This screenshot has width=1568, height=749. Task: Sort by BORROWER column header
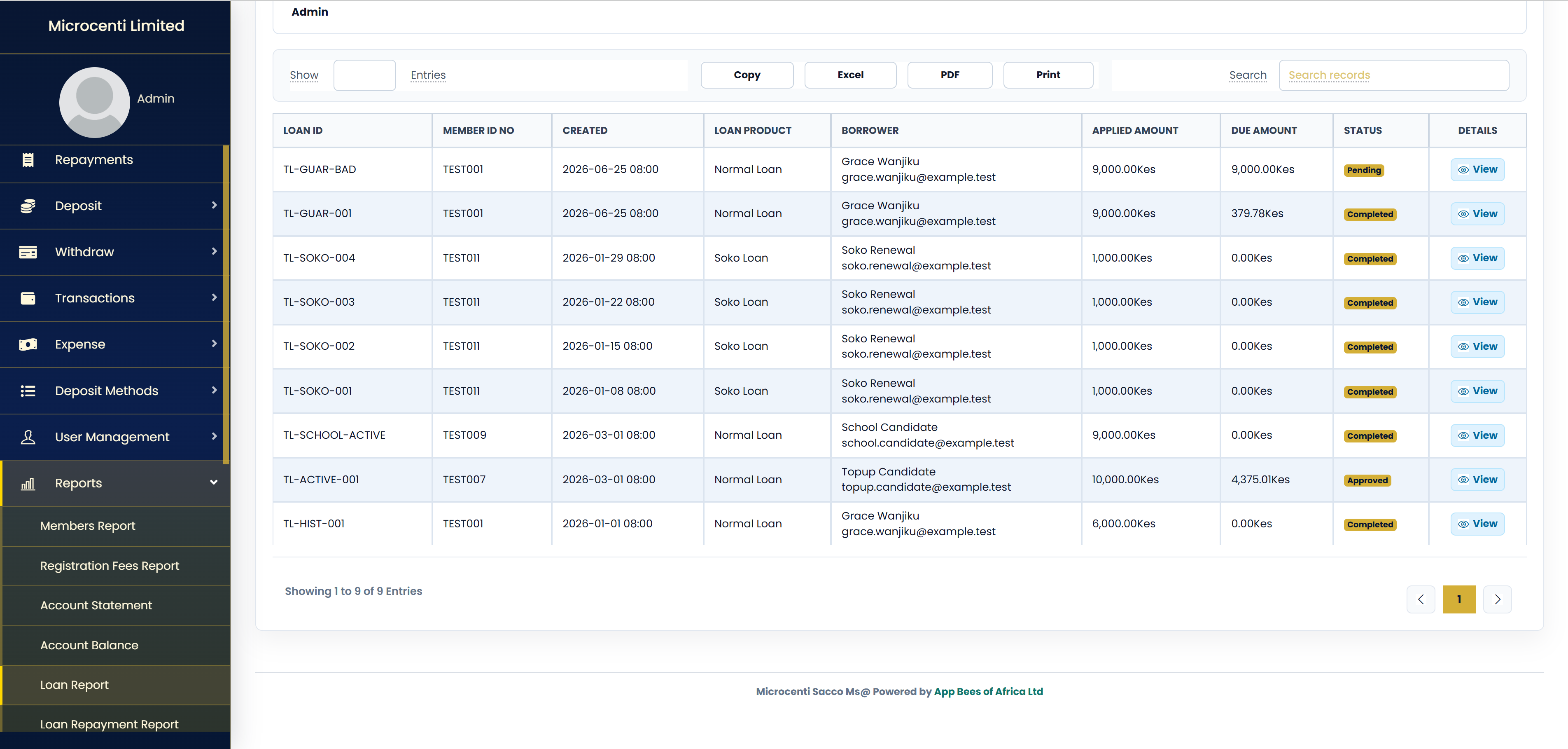956,130
